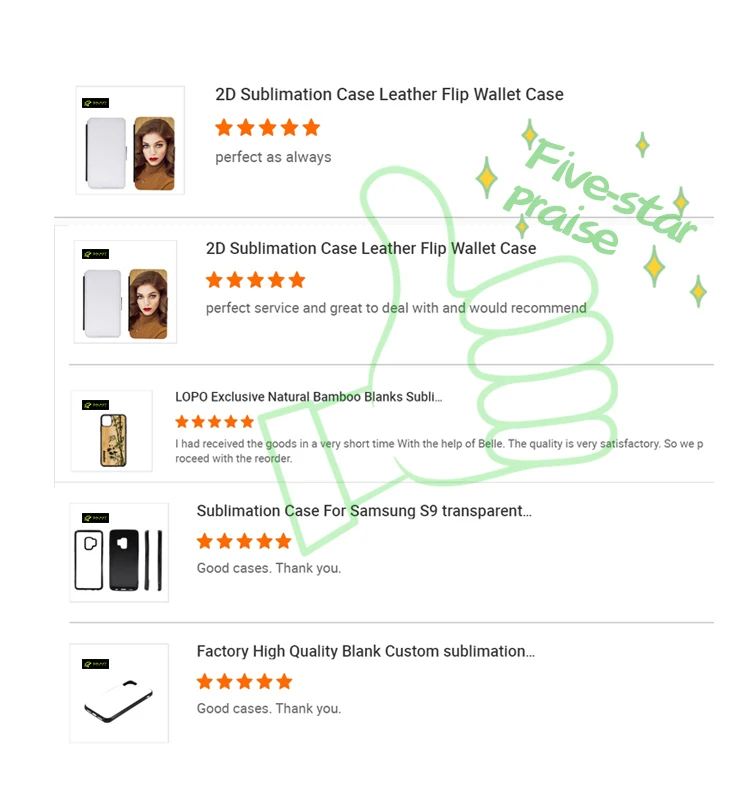Click the star rating above "perfect as always"
This screenshot has width=750, height=787.
click(267, 127)
